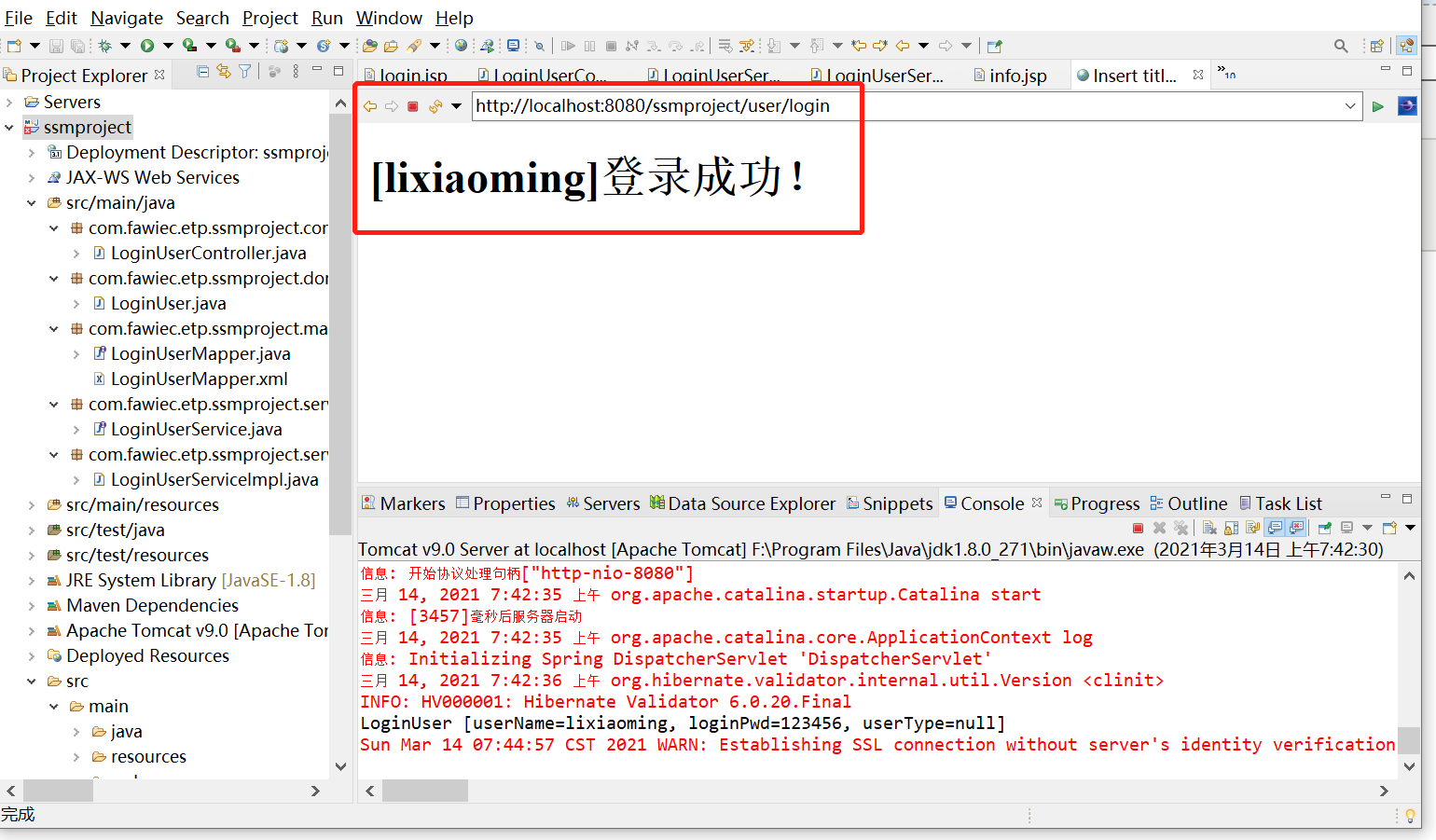
Task: Open the File menu
Action: (x=19, y=18)
